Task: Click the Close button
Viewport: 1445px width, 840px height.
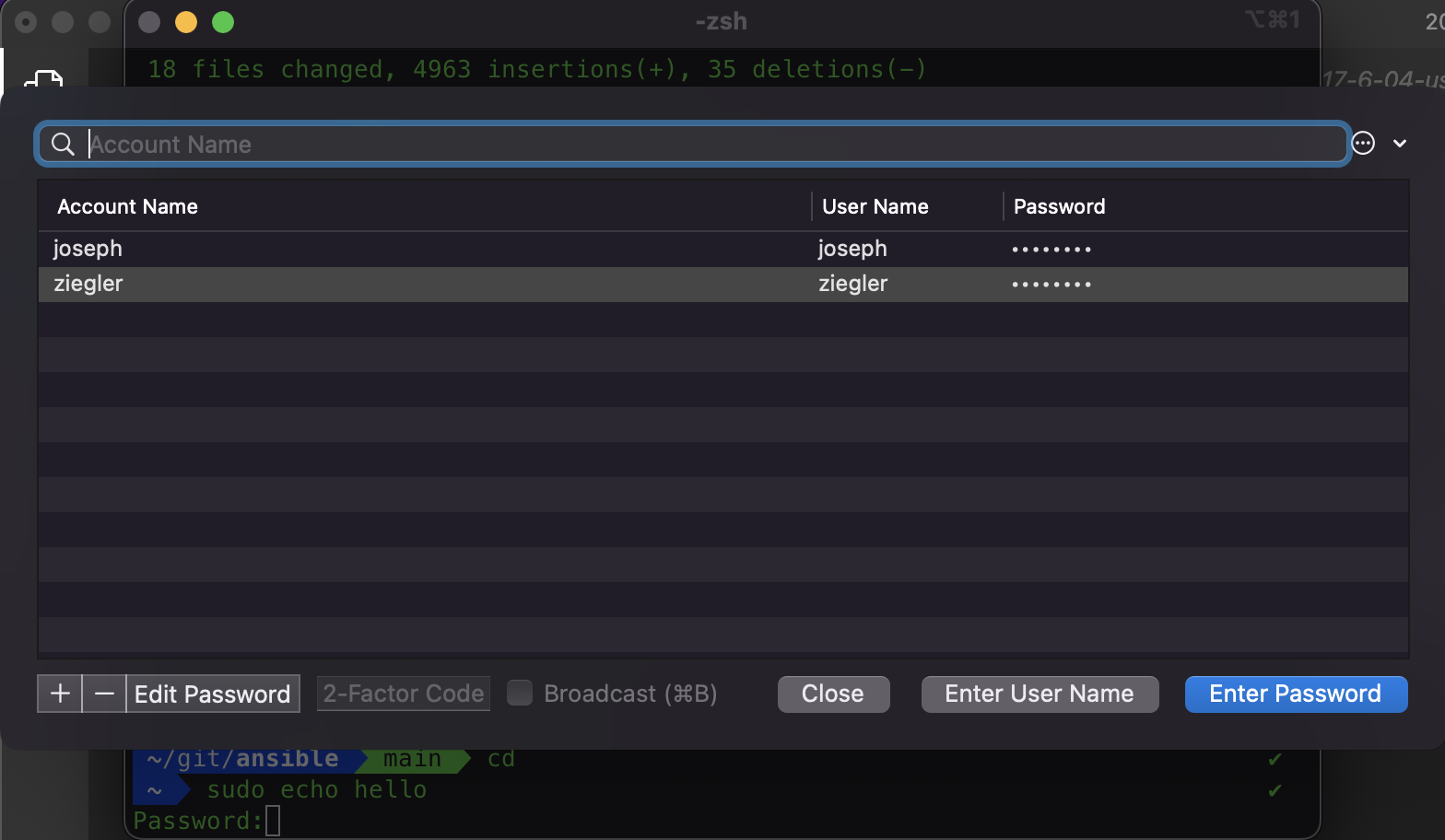Action: tap(833, 694)
